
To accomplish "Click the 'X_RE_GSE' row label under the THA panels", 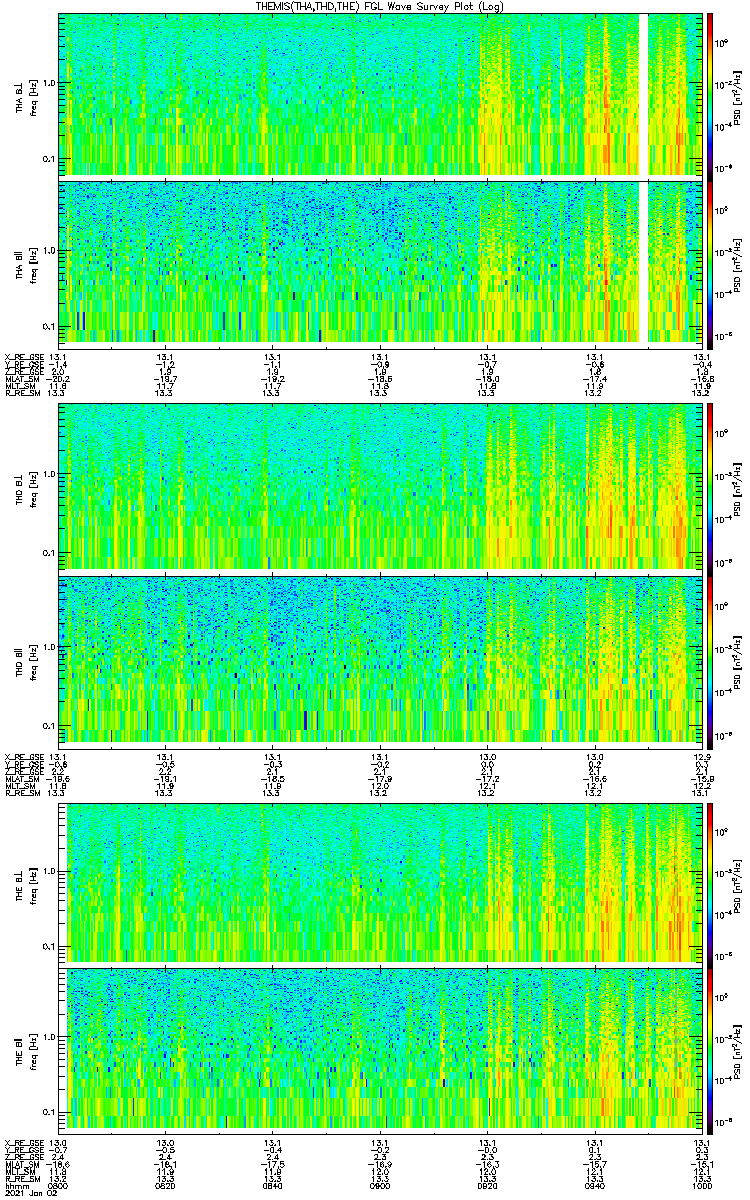I will click(x=24, y=357).
